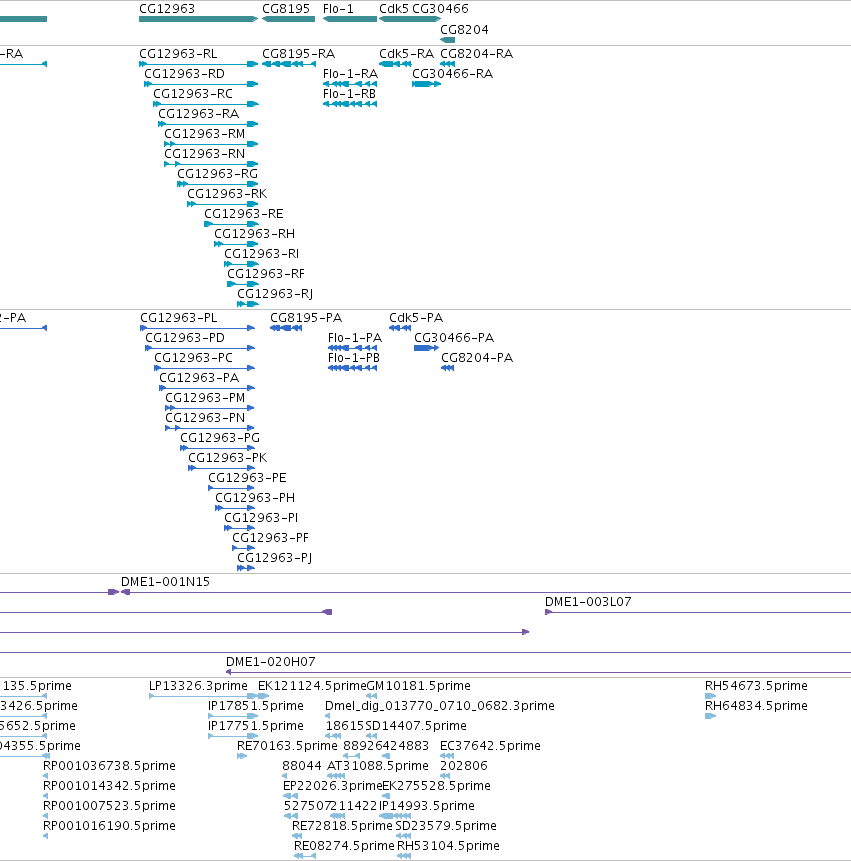Open transcript CG12963-RA
This screenshot has height=861, width=851.
pos(199,114)
